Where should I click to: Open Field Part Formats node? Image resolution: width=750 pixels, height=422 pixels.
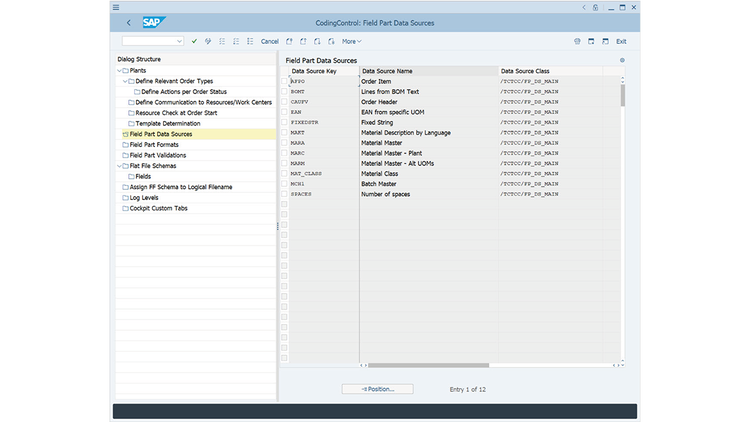pyautogui.click(x=154, y=144)
